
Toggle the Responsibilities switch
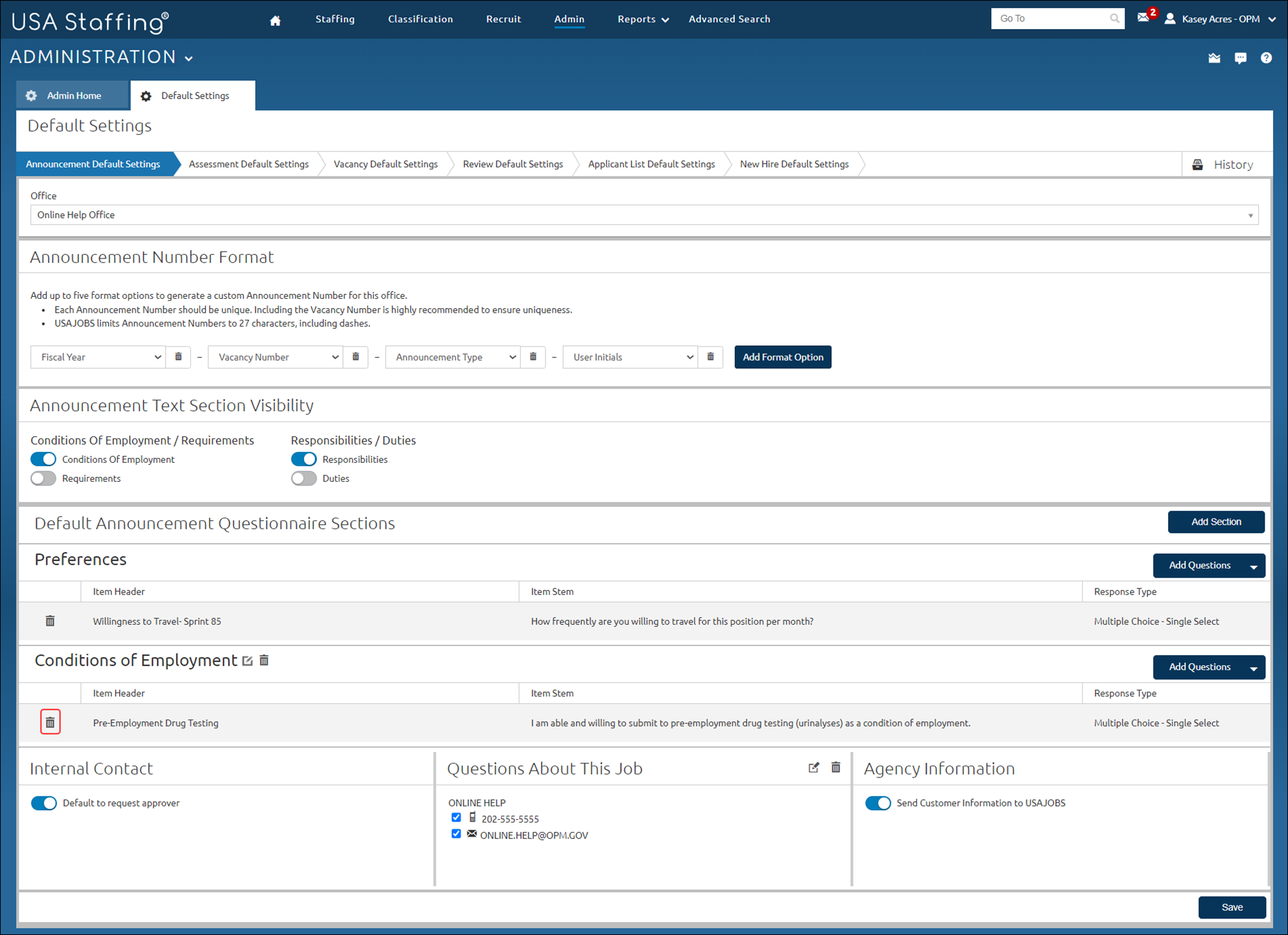tap(304, 459)
